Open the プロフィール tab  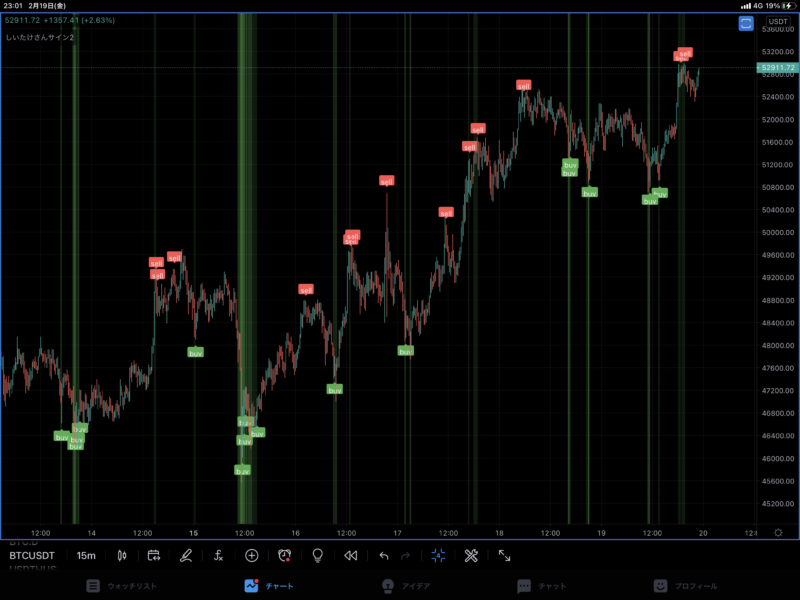pyautogui.click(x=686, y=586)
